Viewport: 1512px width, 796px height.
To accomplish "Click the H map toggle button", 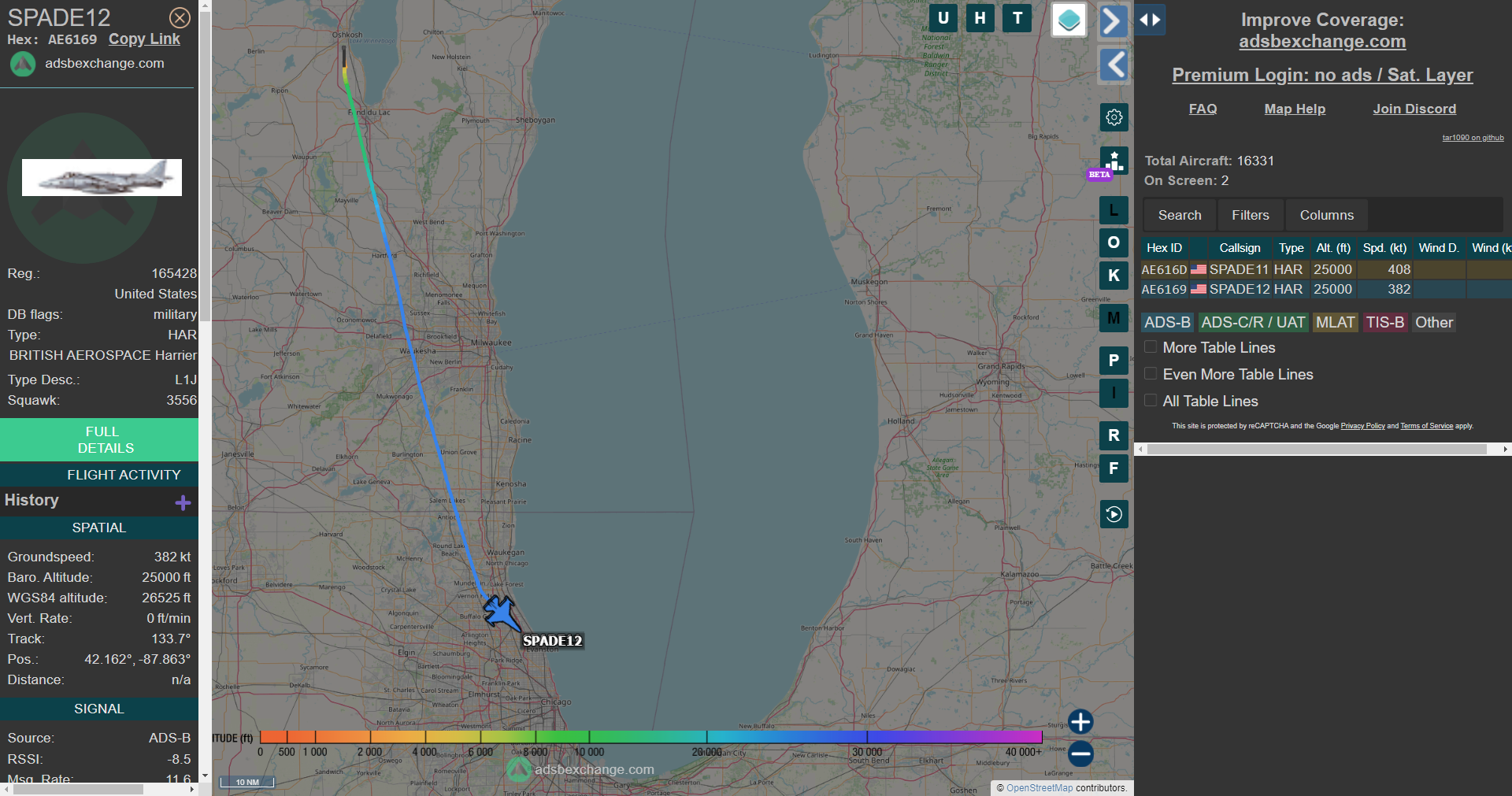I will click(980, 18).
